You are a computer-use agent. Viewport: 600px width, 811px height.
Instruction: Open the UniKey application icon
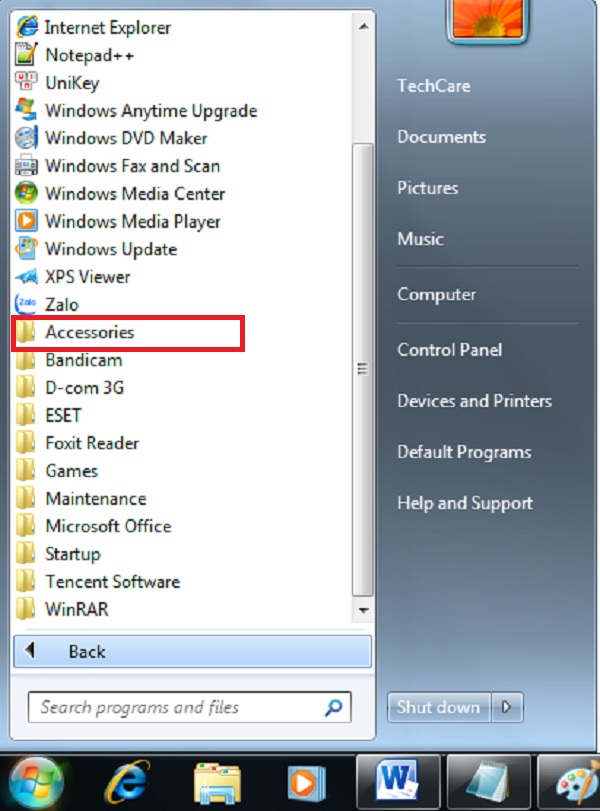tap(27, 83)
